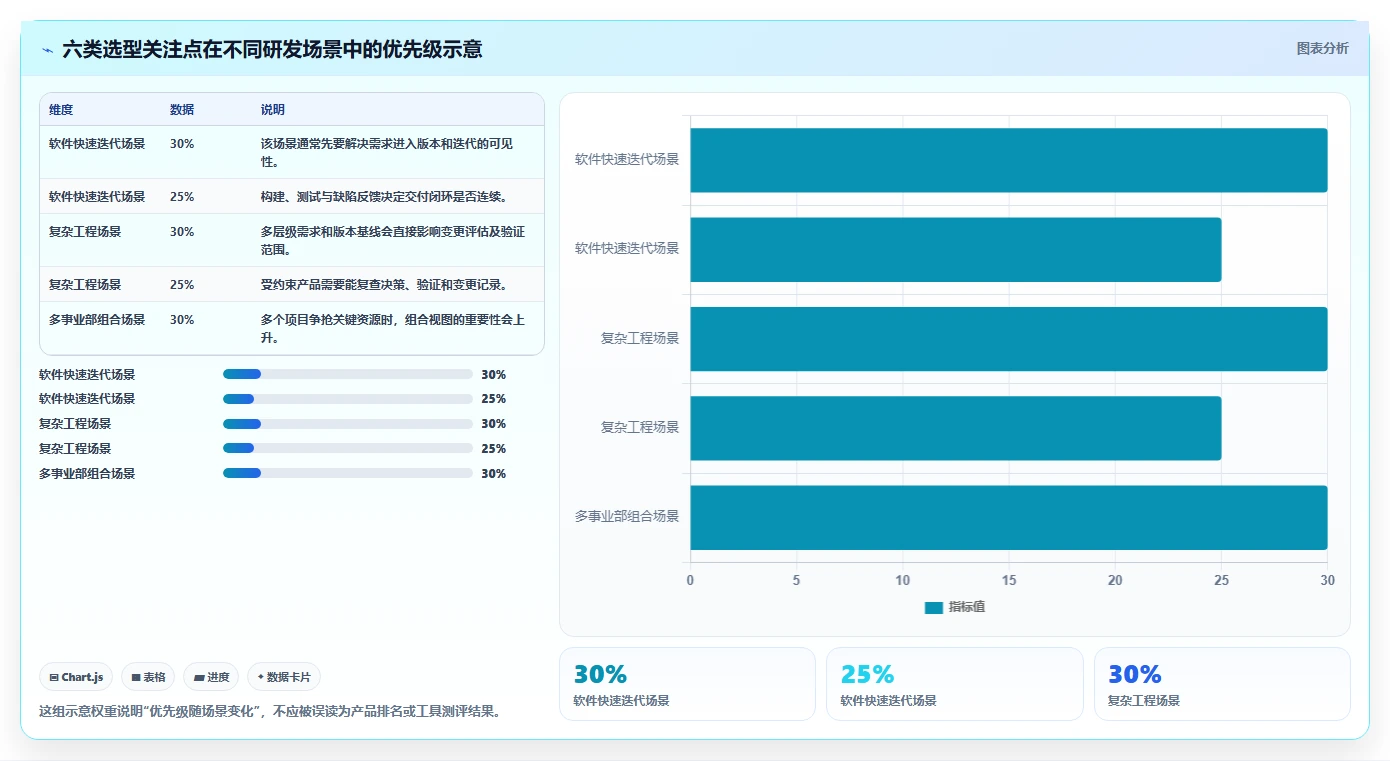This screenshot has width=1390, height=761.
Task: Click the main dashboard title text
Action: 272,49
